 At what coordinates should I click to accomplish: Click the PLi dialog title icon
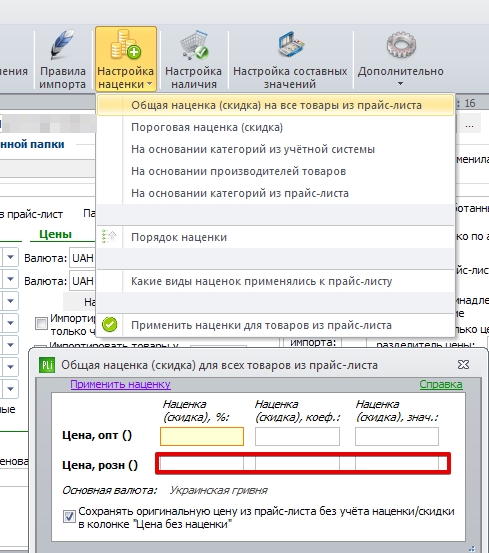click(x=47, y=365)
